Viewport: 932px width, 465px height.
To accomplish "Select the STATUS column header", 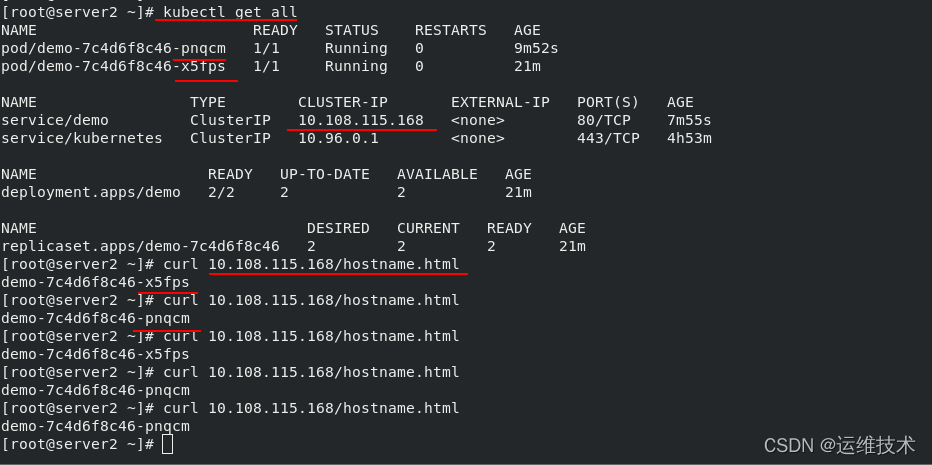I will 351,30.
